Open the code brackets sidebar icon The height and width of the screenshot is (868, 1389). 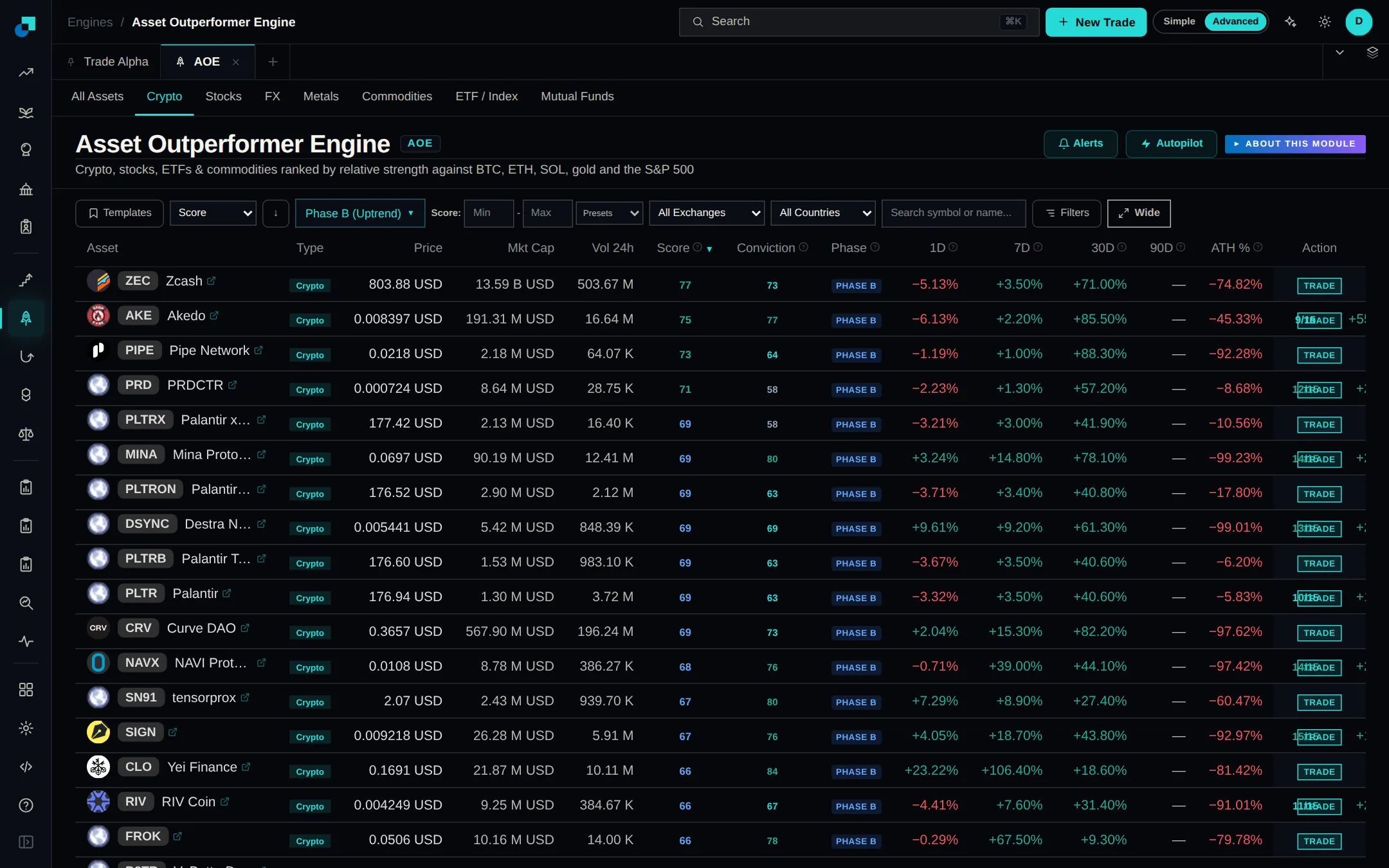(26, 766)
